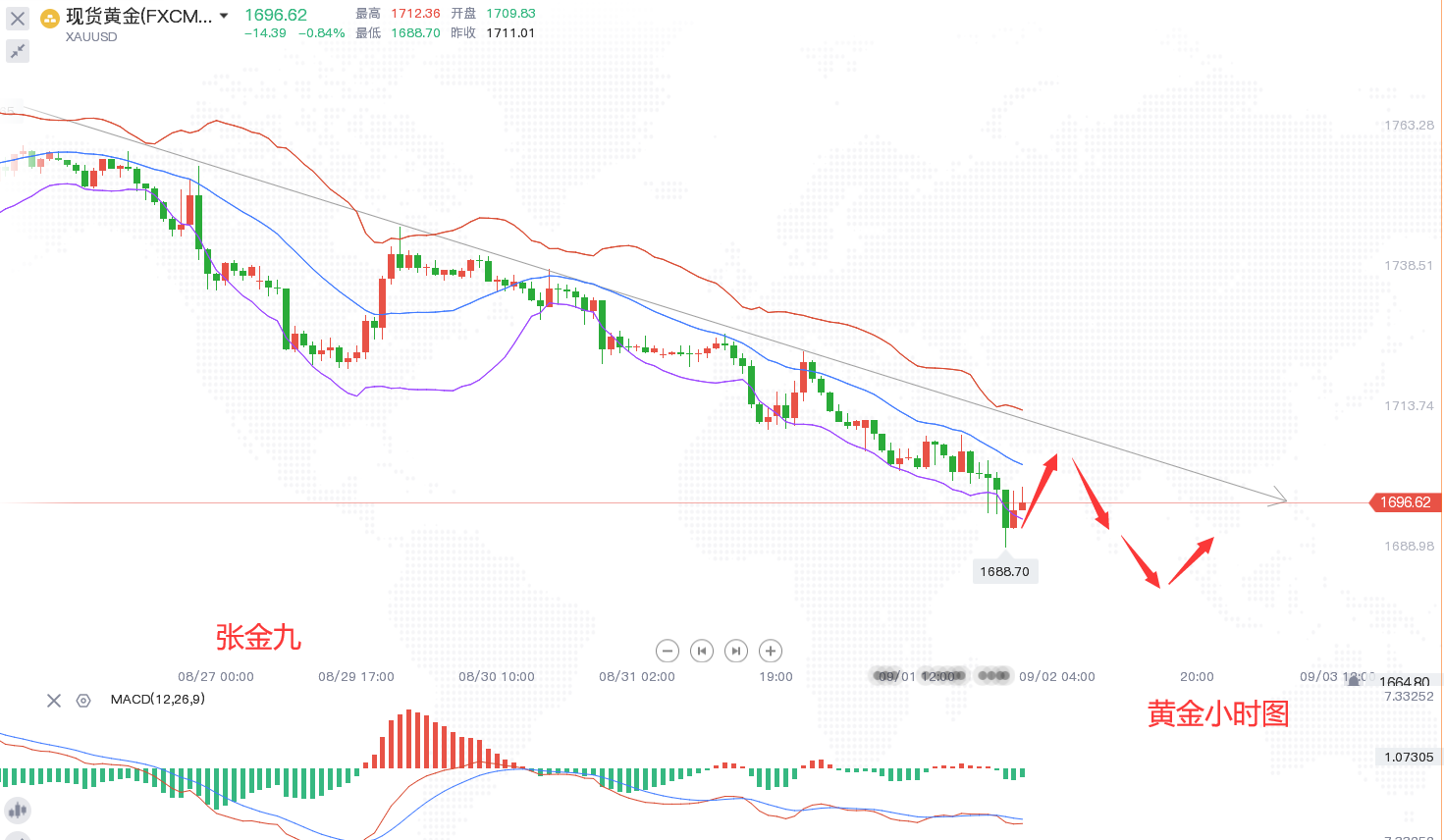Viewport: 1444px width, 840px height.
Task: Click the collapse arrows icon below the X
Action: pyautogui.click(x=18, y=51)
